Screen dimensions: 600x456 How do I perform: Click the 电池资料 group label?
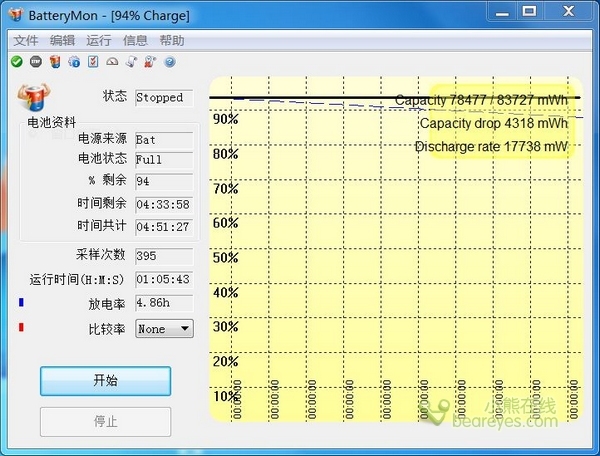52,122
